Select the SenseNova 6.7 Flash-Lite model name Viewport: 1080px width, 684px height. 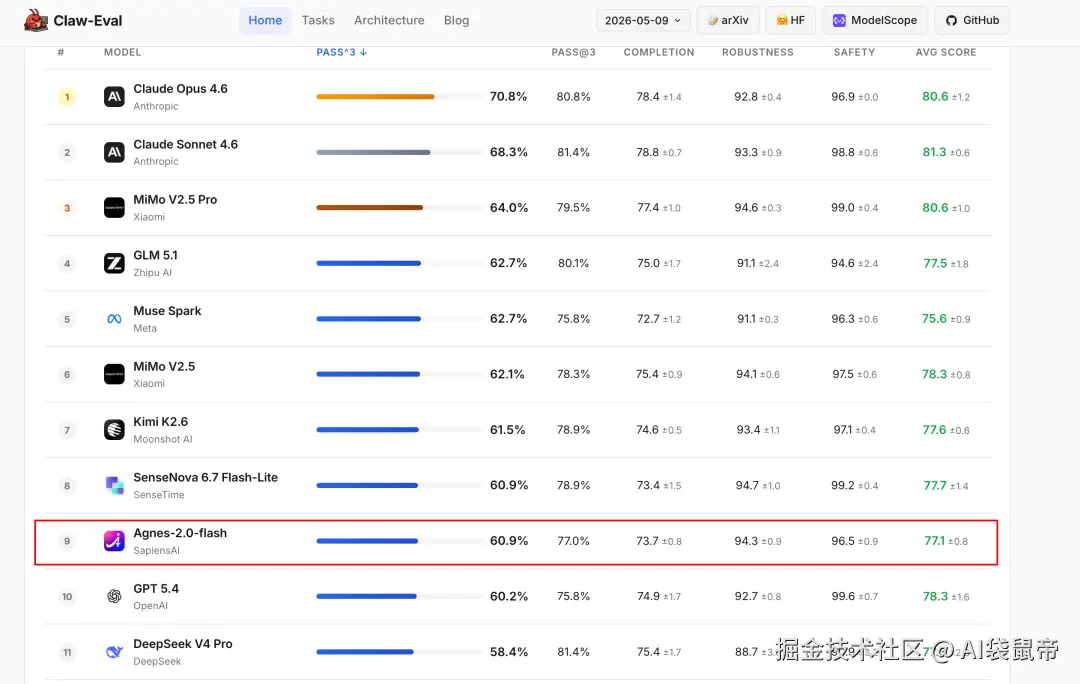tap(205, 477)
